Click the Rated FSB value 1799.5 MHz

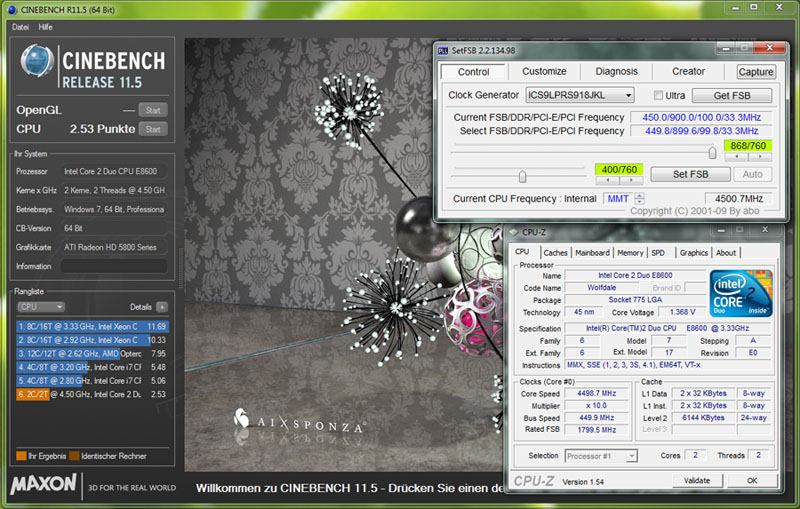596,429
